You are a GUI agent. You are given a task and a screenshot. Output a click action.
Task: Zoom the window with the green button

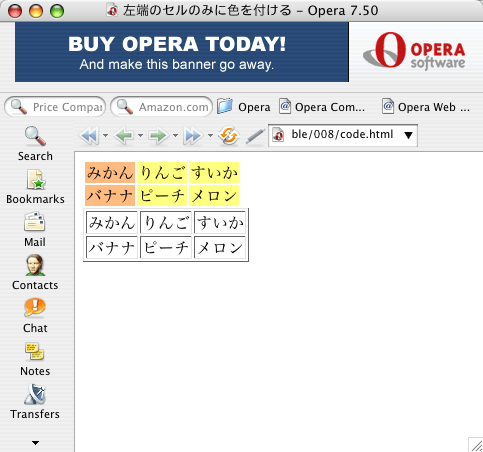57,11
